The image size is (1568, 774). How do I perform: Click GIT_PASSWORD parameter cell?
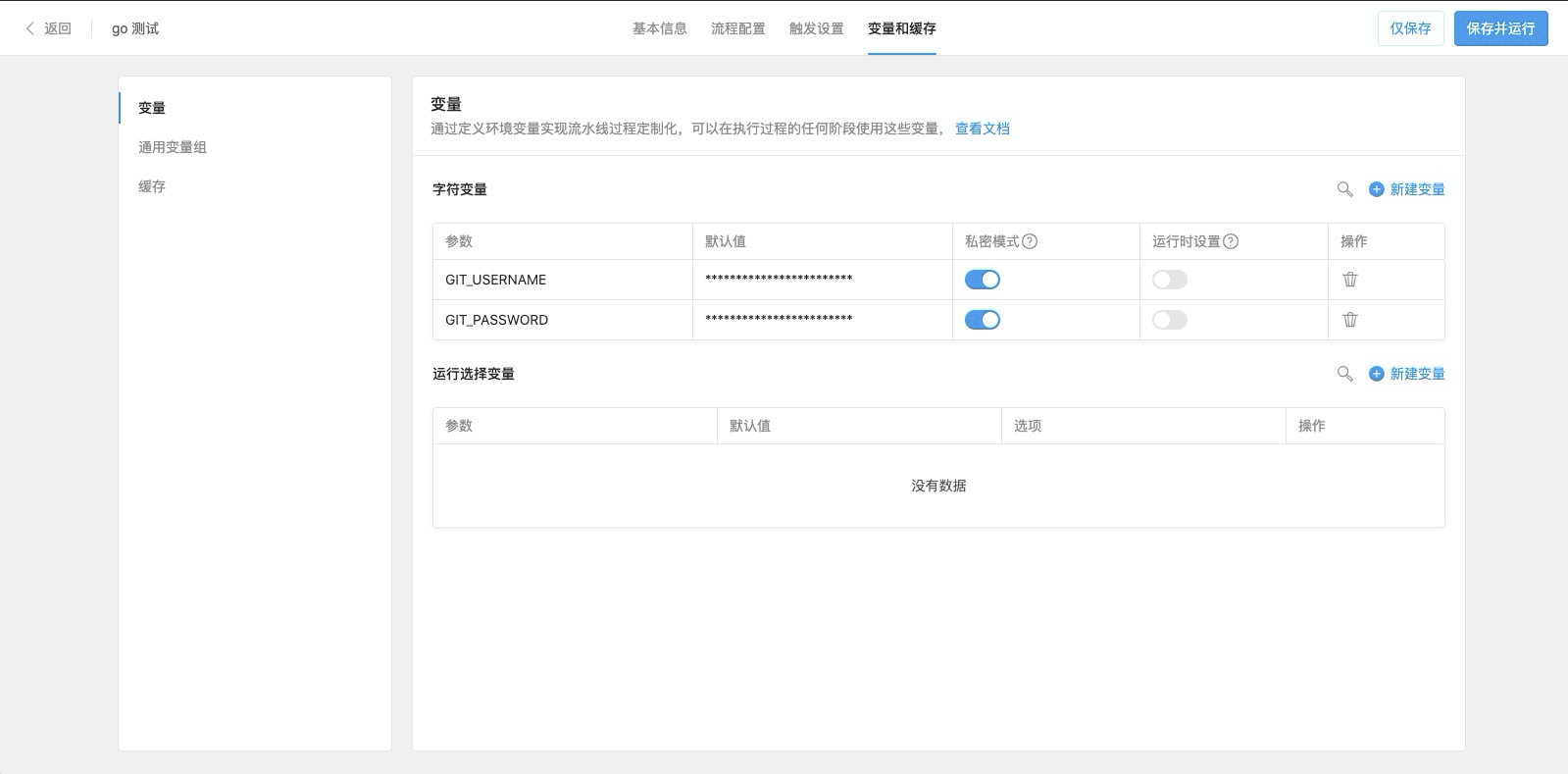point(563,320)
